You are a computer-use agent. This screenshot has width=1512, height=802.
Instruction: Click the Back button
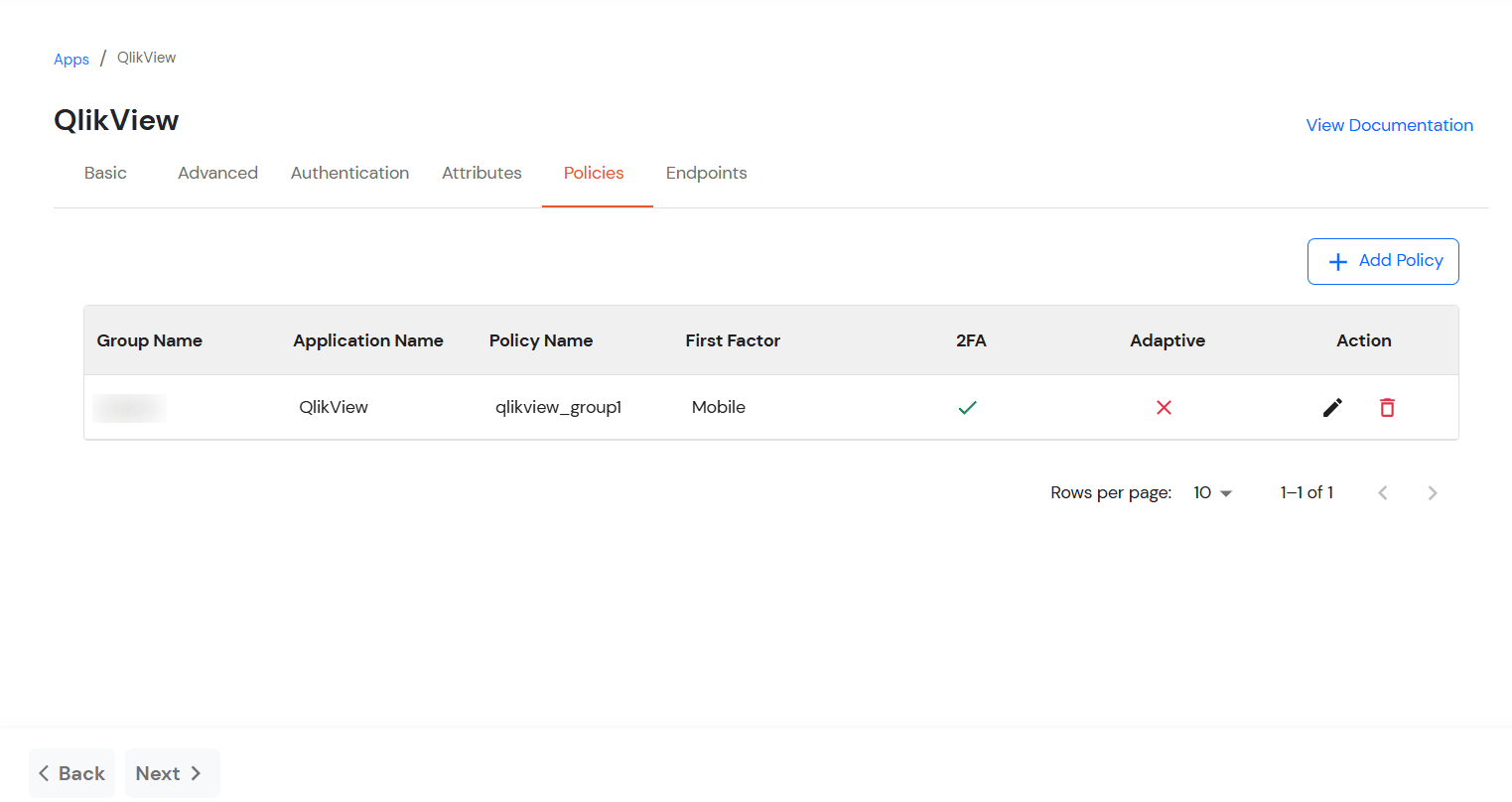coord(71,773)
